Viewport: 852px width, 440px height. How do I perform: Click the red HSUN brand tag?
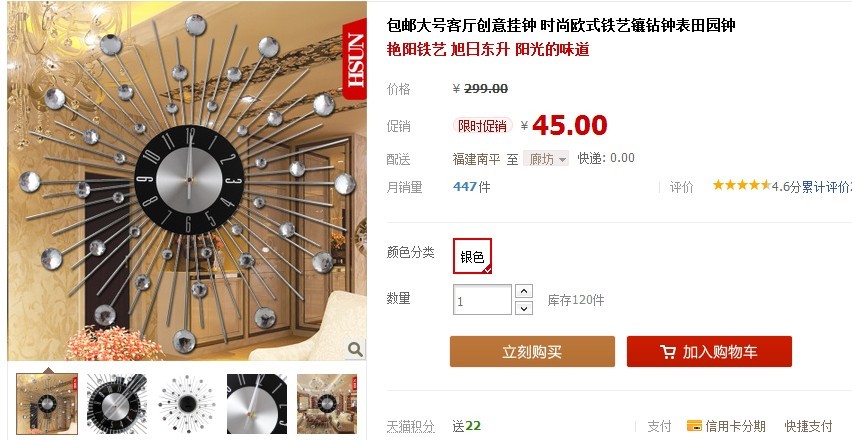355,60
